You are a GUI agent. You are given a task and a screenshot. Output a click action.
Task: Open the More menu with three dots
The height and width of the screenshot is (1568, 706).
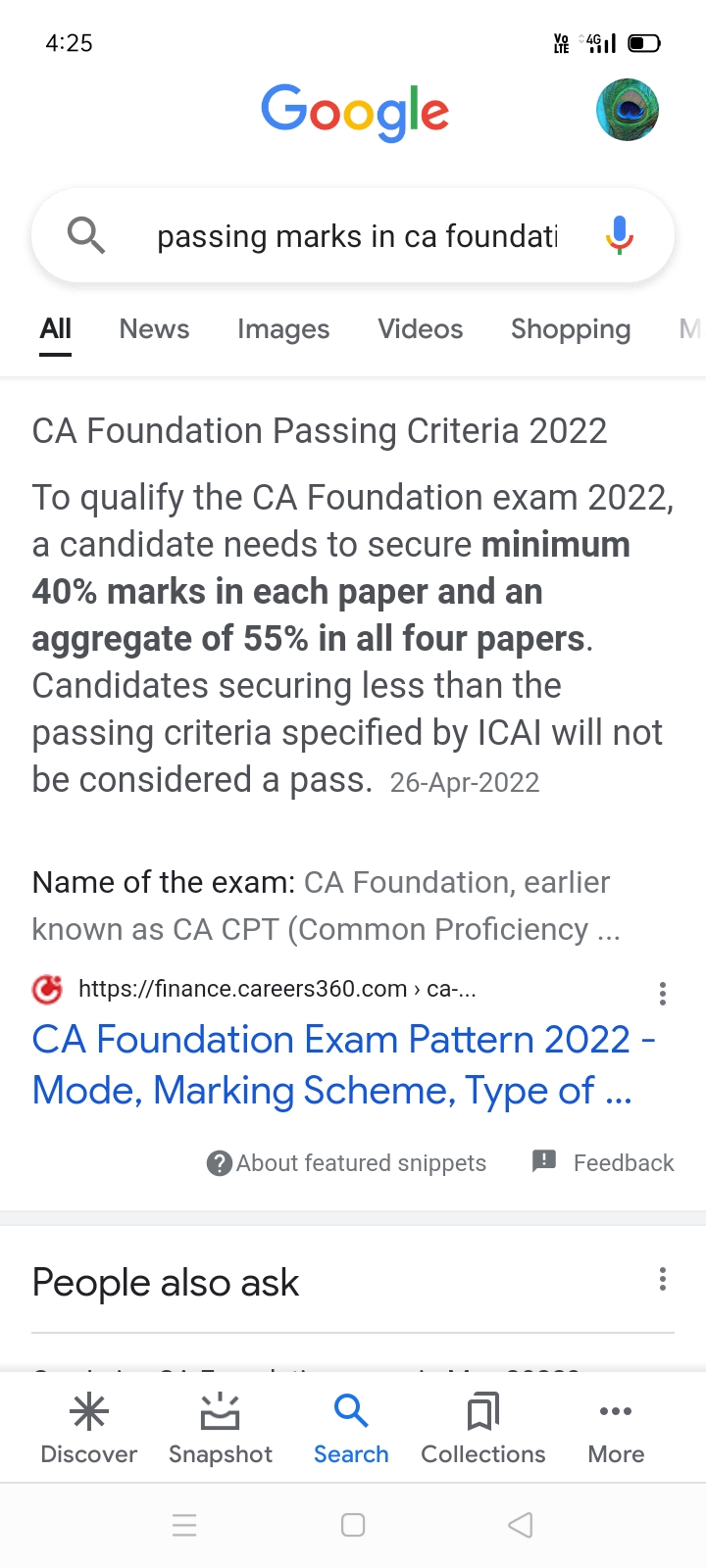616,1429
